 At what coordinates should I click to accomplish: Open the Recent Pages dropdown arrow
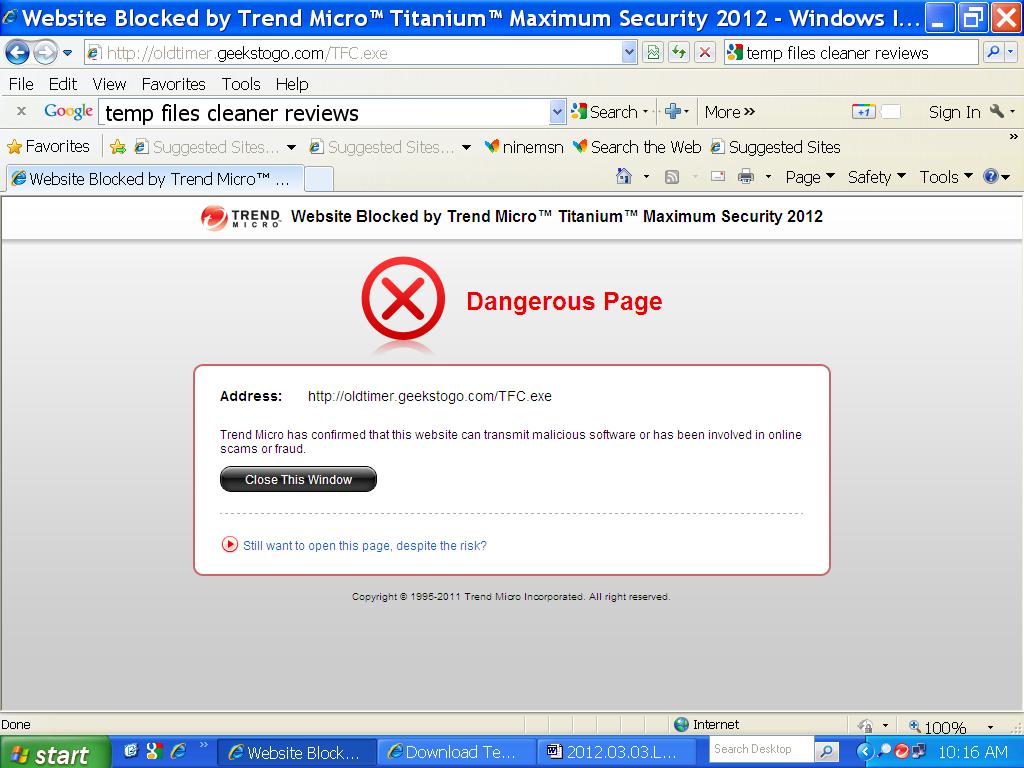coord(67,53)
